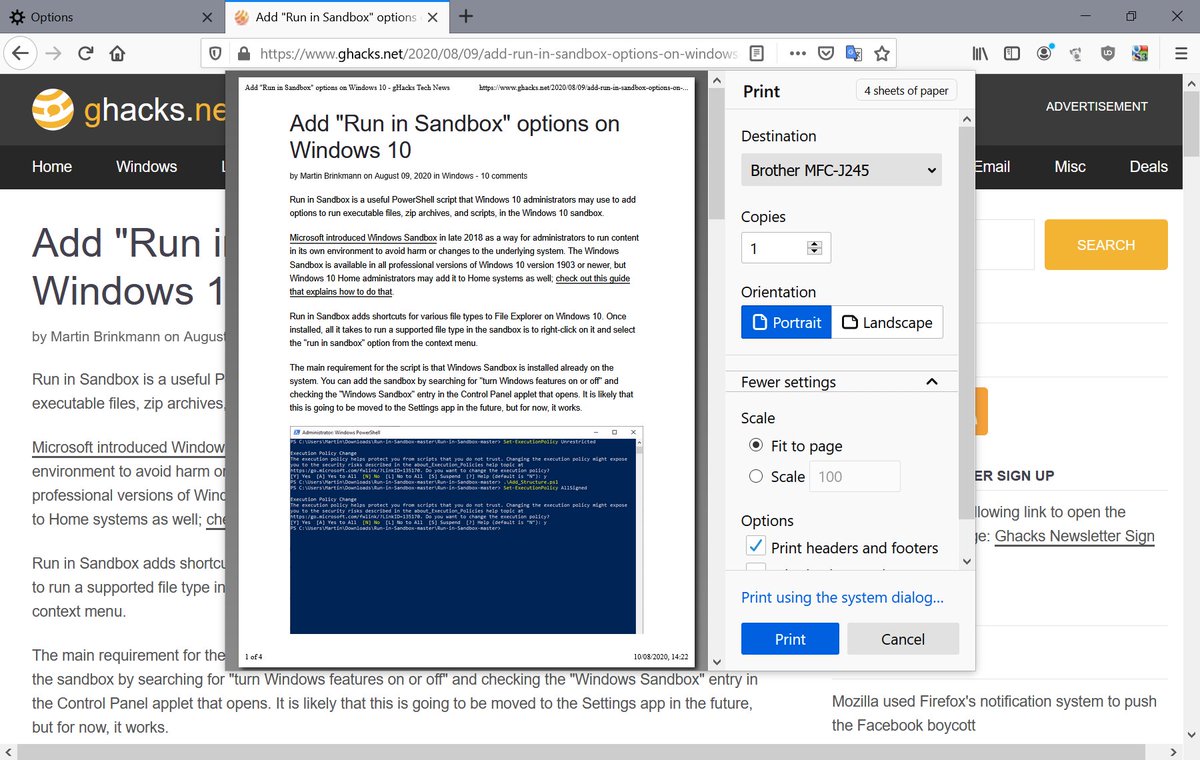Open the Destination printer dropdown

841,170
